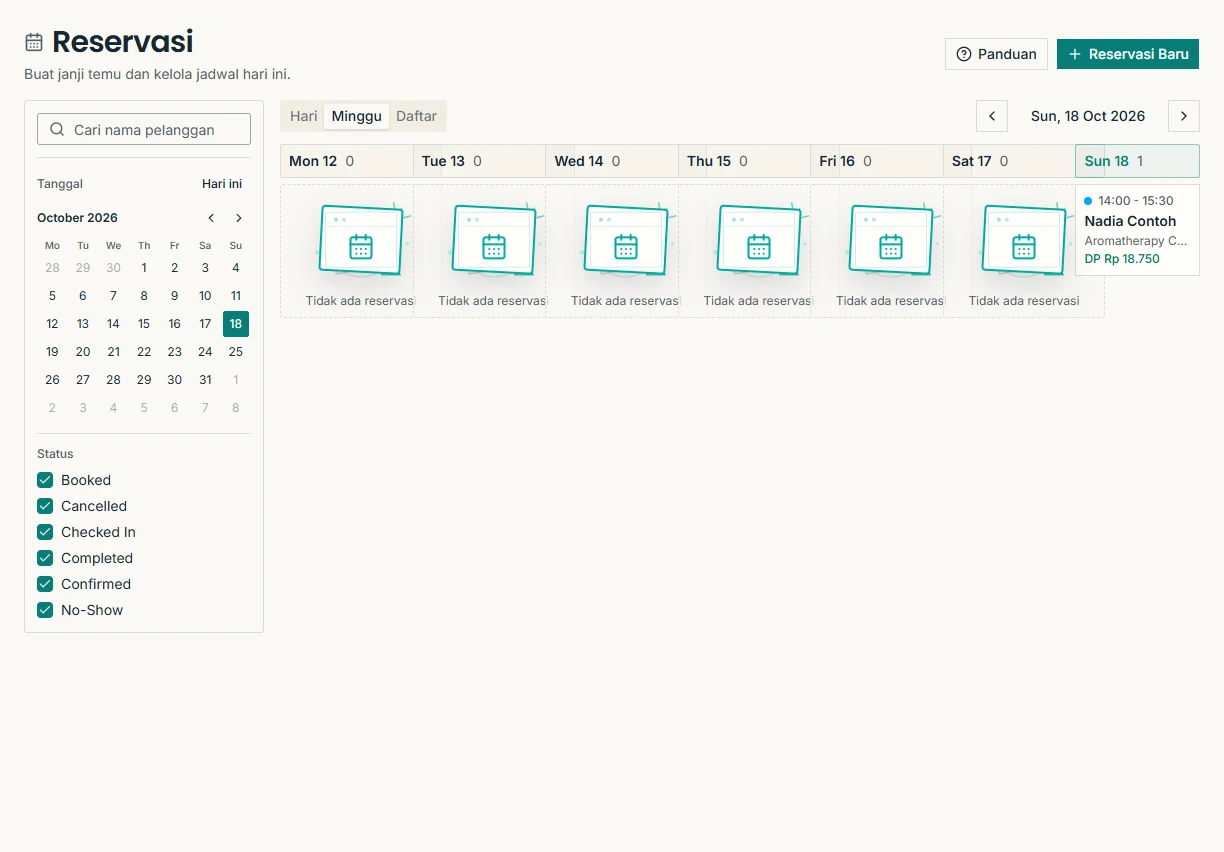1224x852 pixels.
Task: Click the Fri 16 day column header
Action: 877,161
